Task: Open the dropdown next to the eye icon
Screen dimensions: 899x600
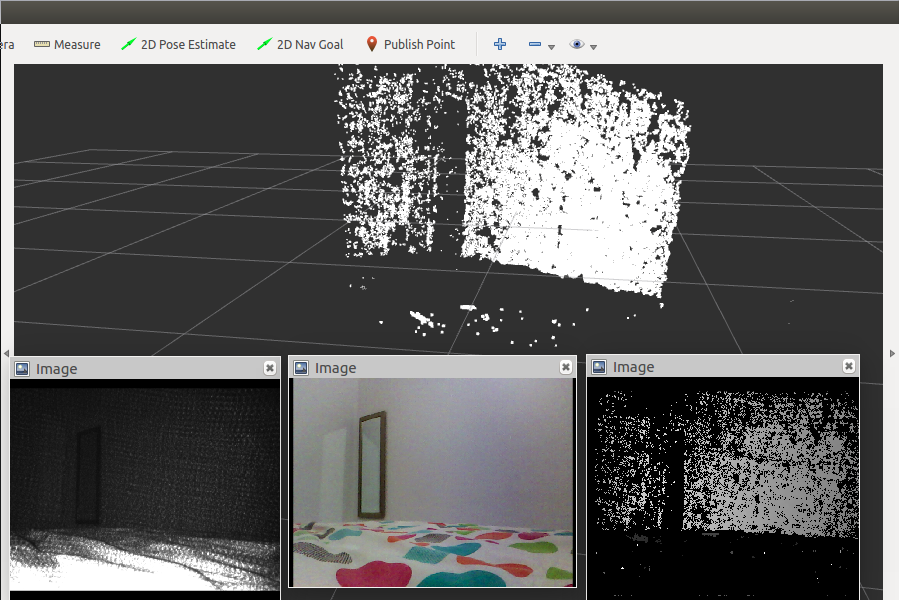Action: point(592,46)
